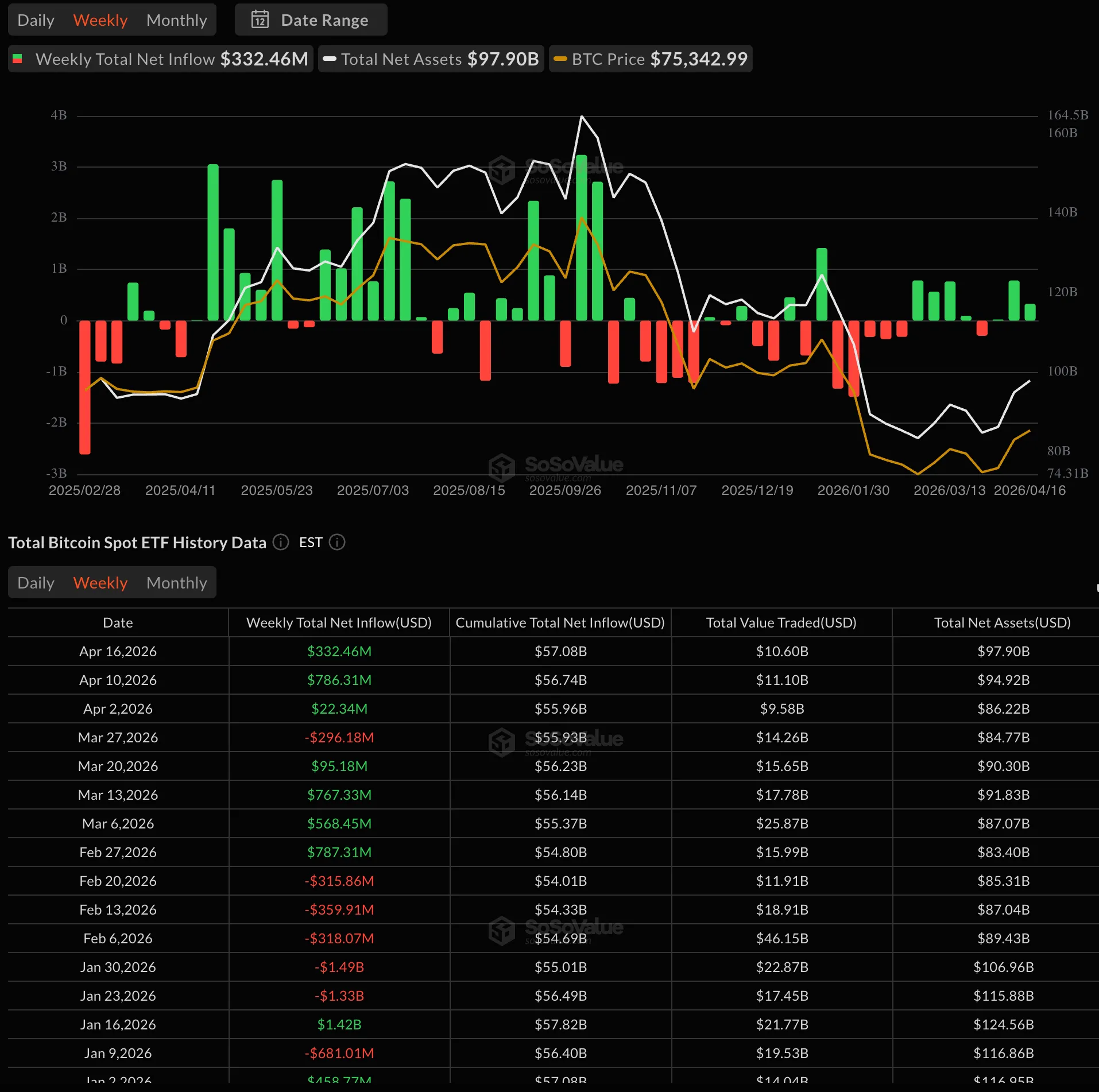Select Monthly tab in history table
This screenshot has width=1099, height=1092.
click(176, 583)
